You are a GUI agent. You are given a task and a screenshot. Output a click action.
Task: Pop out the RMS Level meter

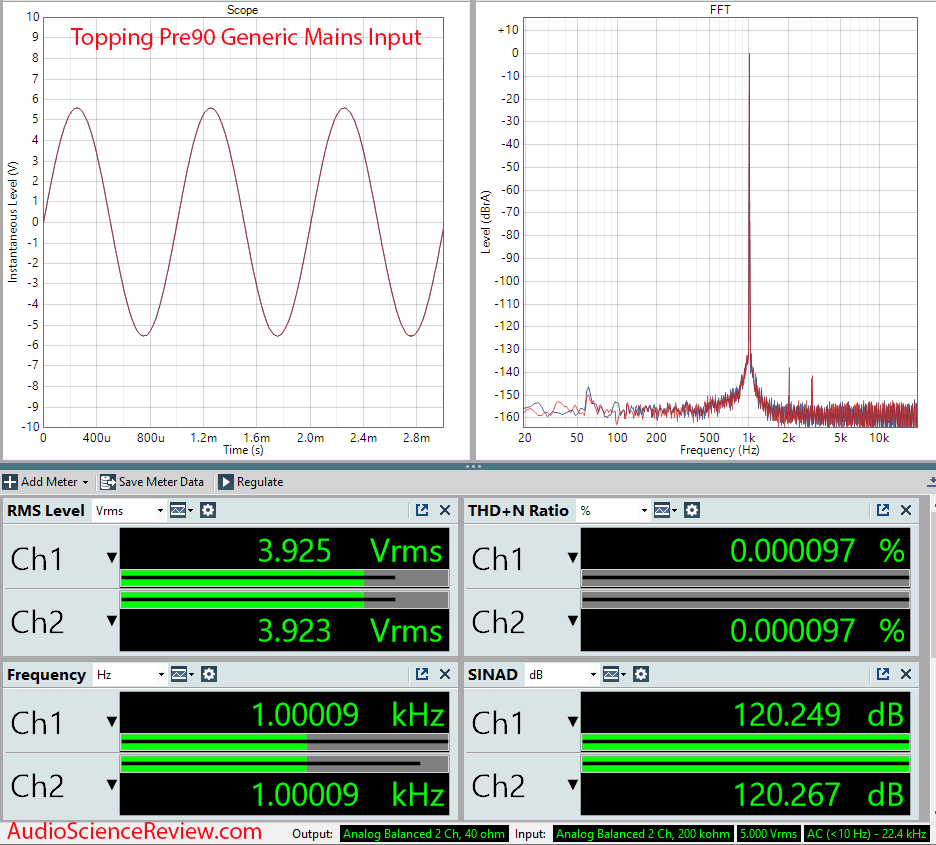pyautogui.click(x=422, y=510)
